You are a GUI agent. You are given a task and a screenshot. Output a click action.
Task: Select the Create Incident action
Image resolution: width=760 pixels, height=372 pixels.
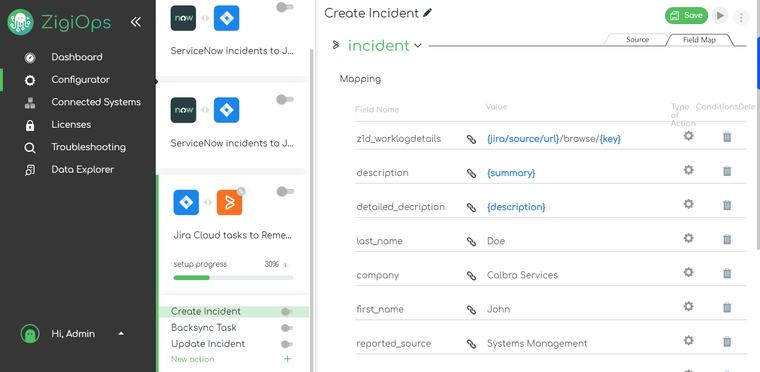coord(206,311)
